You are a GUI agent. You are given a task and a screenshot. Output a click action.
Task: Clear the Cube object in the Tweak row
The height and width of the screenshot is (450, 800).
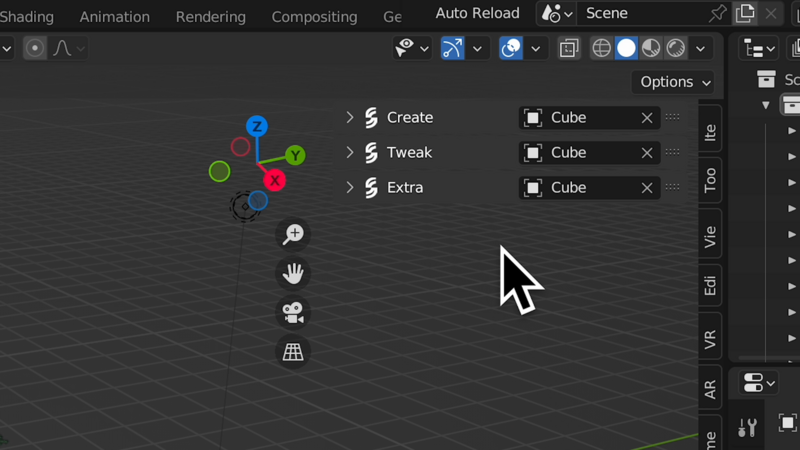click(647, 153)
